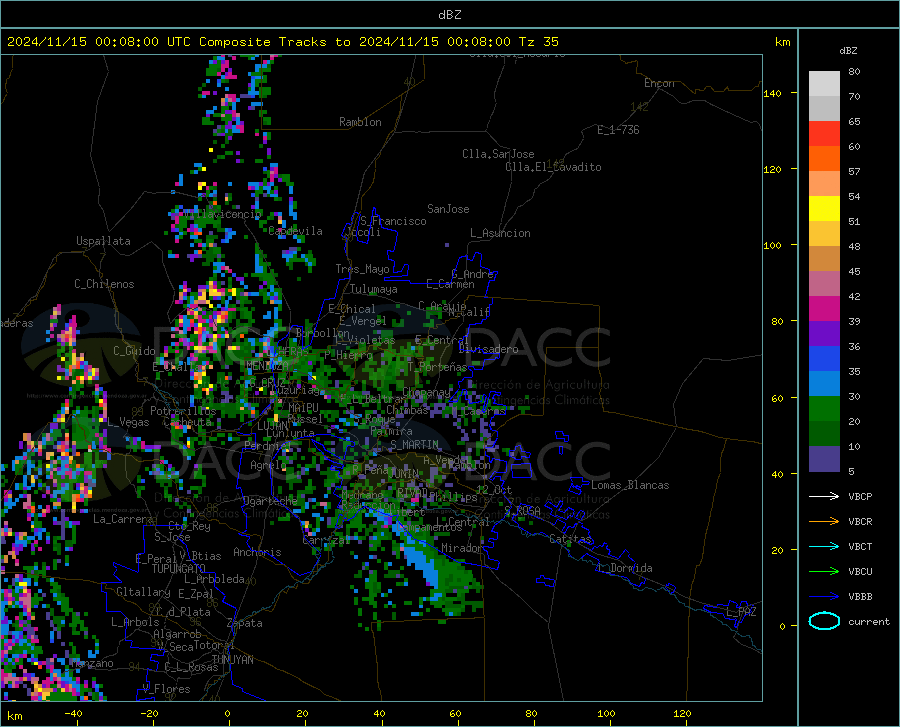The image size is (900, 727).
Task: Click the 'Ramblon' map label
Action: pyautogui.click(x=360, y=122)
